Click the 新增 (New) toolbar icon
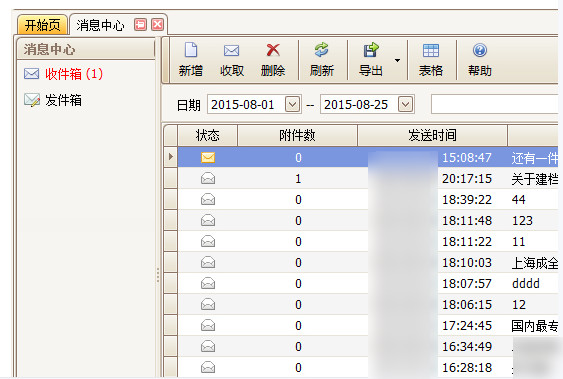563x379 pixels. pyautogui.click(x=191, y=50)
